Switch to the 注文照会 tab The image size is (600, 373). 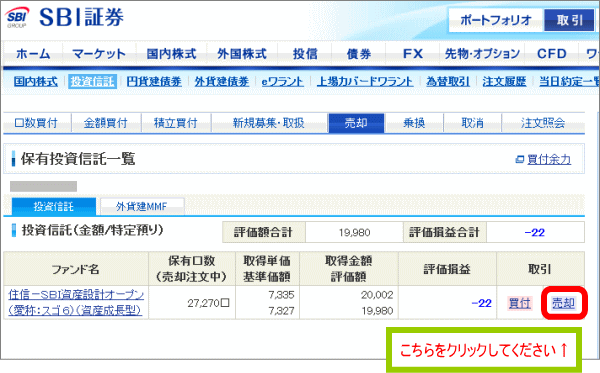coord(543,123)
